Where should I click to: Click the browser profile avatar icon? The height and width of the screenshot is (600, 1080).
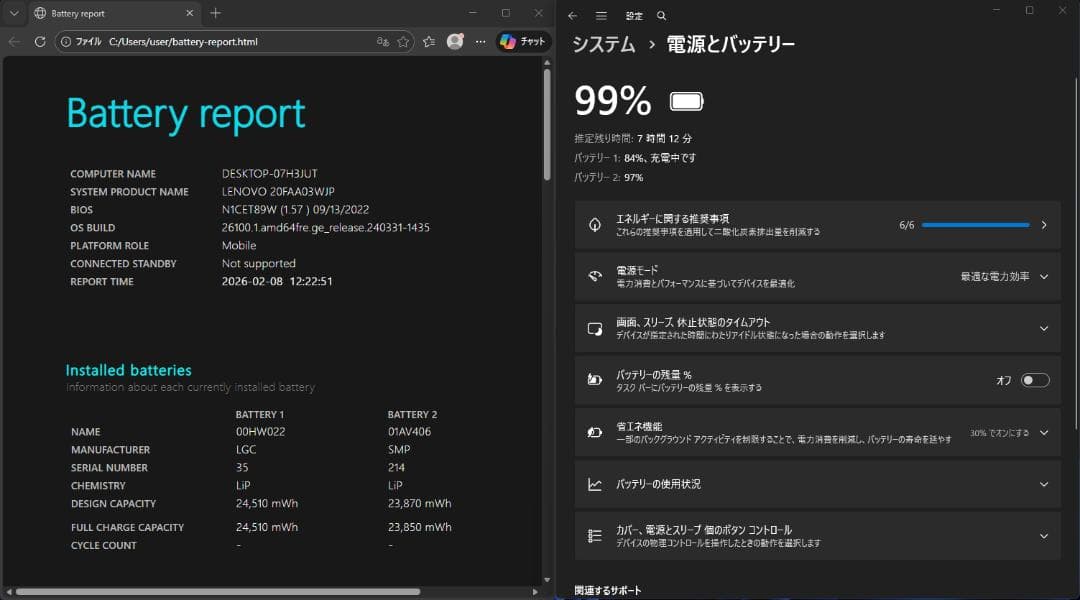pyautogui.click(x=454, y=41)
